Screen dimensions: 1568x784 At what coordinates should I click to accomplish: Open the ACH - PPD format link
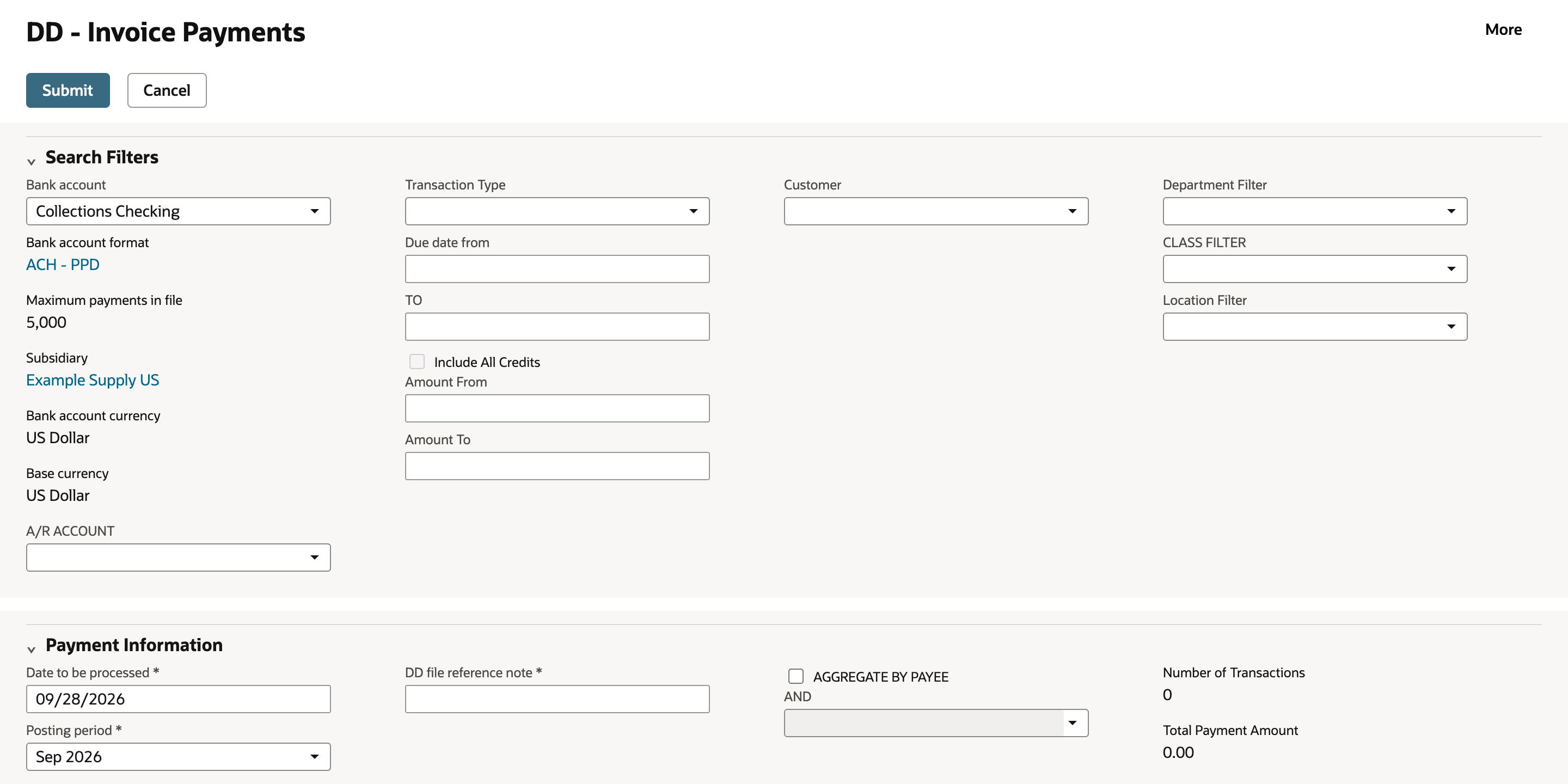coord(63,265)
